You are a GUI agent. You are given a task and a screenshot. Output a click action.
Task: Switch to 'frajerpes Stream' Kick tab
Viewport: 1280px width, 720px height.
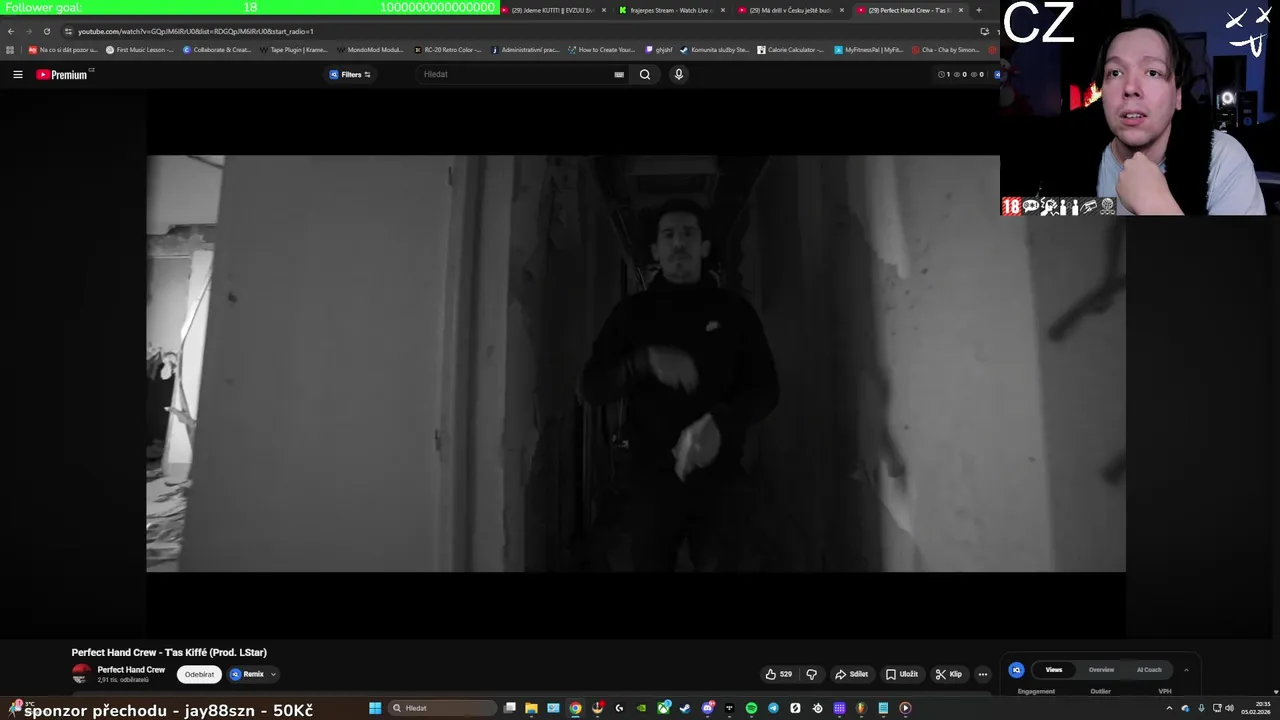(x=670, y=10)
